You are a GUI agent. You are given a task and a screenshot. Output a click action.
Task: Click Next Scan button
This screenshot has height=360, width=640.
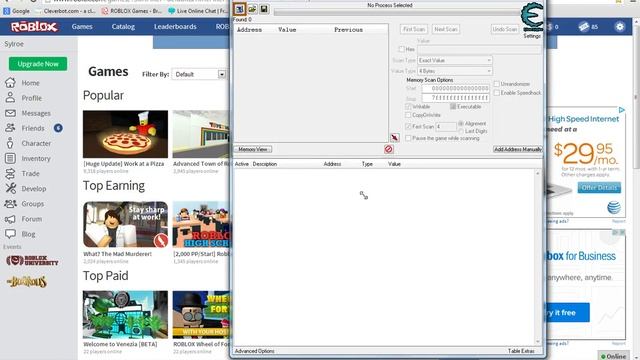point(446,29)
